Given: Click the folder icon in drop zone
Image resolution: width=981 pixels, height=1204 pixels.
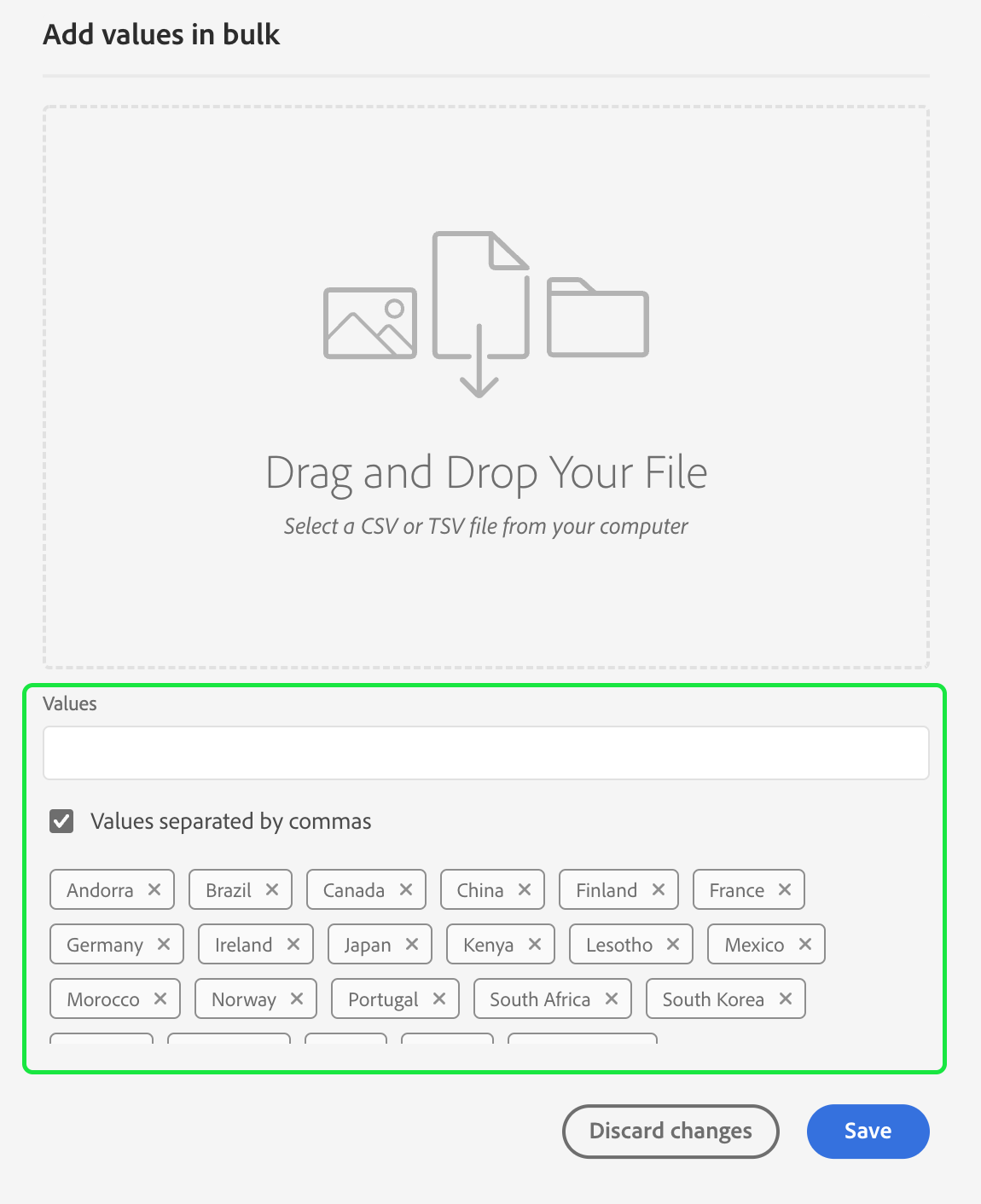Looking at the screenshot, I should tap(597, 316).
